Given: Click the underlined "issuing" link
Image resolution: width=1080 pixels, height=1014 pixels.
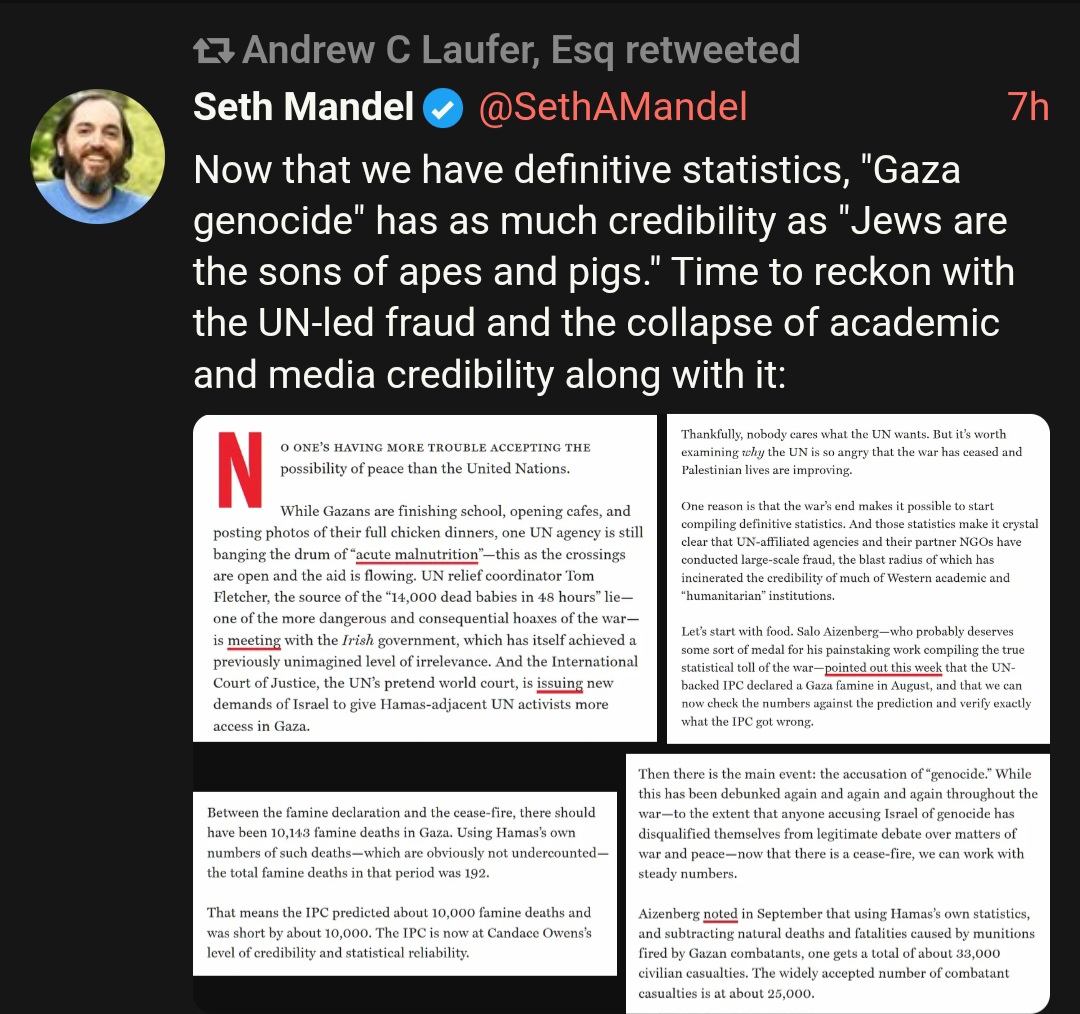Looking at the screenshot, I should pyautogui.click(x=559, y=683).
